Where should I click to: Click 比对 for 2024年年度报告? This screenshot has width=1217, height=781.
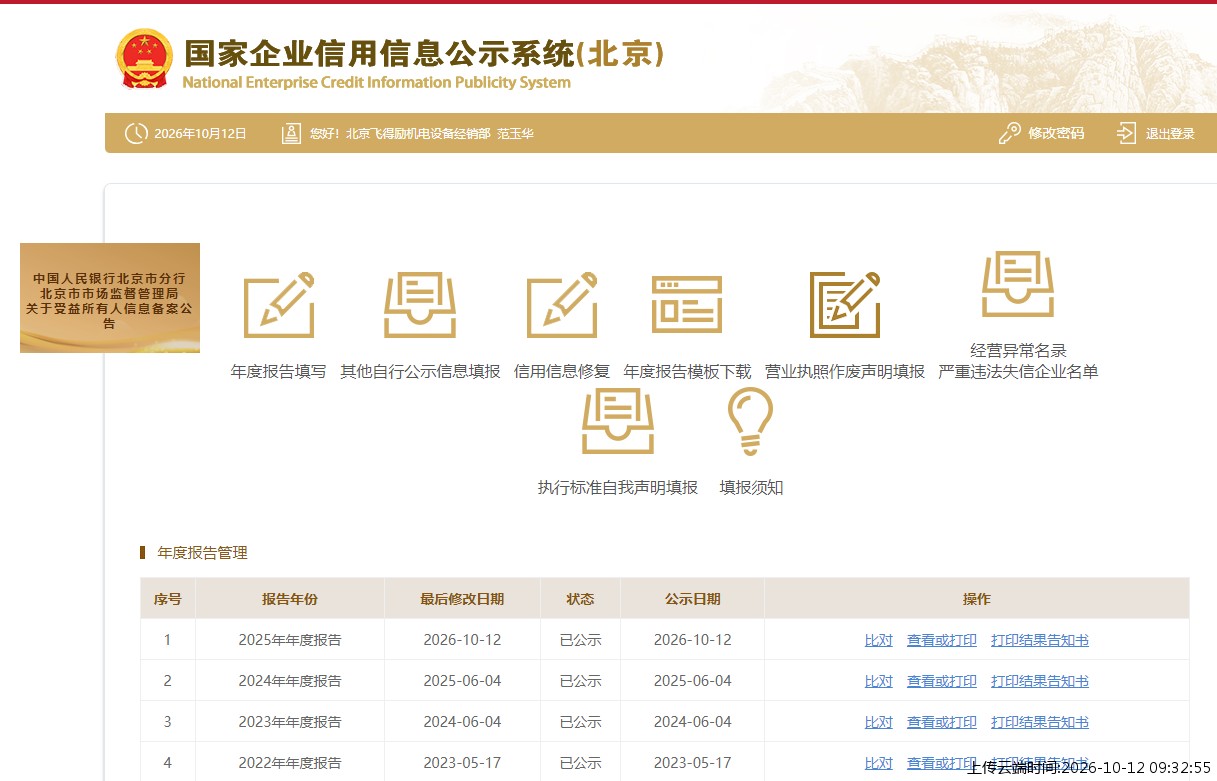point(879,681)
